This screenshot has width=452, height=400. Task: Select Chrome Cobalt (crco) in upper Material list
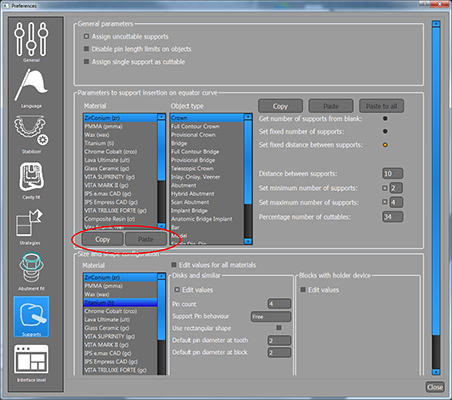(120, 152)
